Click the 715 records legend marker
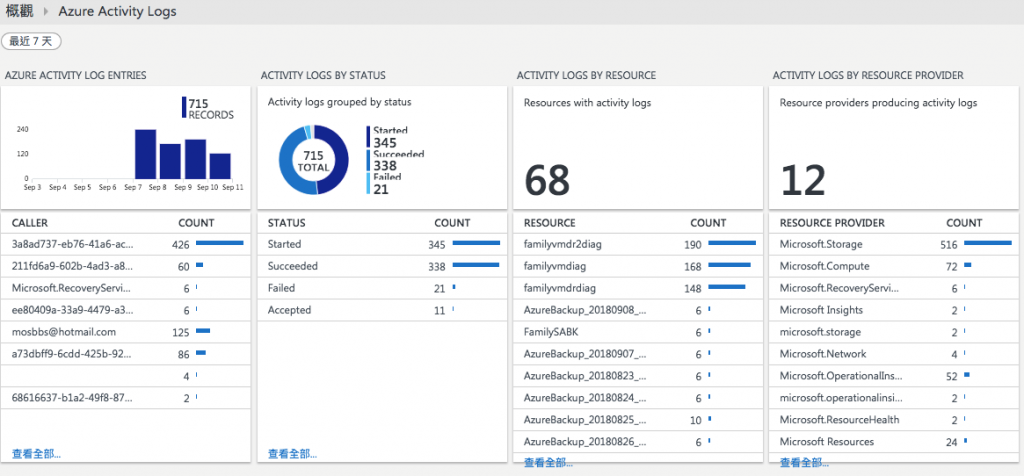Image resolution: width=1024 pixels, height=476 pixels. (x=184, y=108)
